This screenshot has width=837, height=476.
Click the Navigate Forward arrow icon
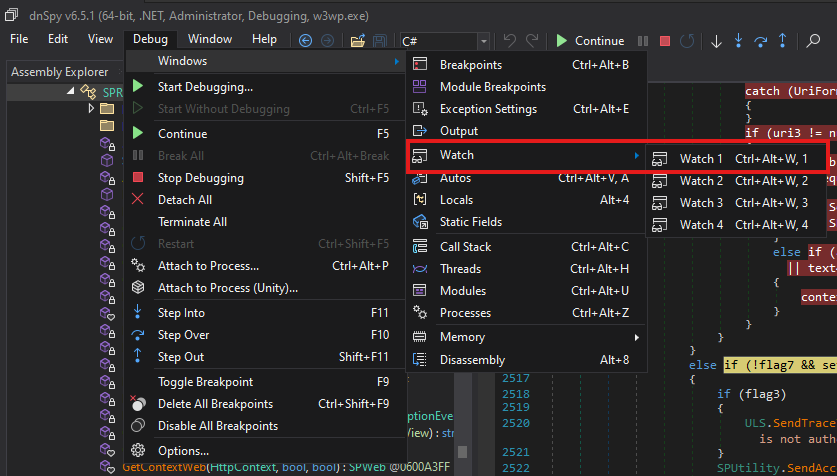pyautogui.click(x=327, y=41)
